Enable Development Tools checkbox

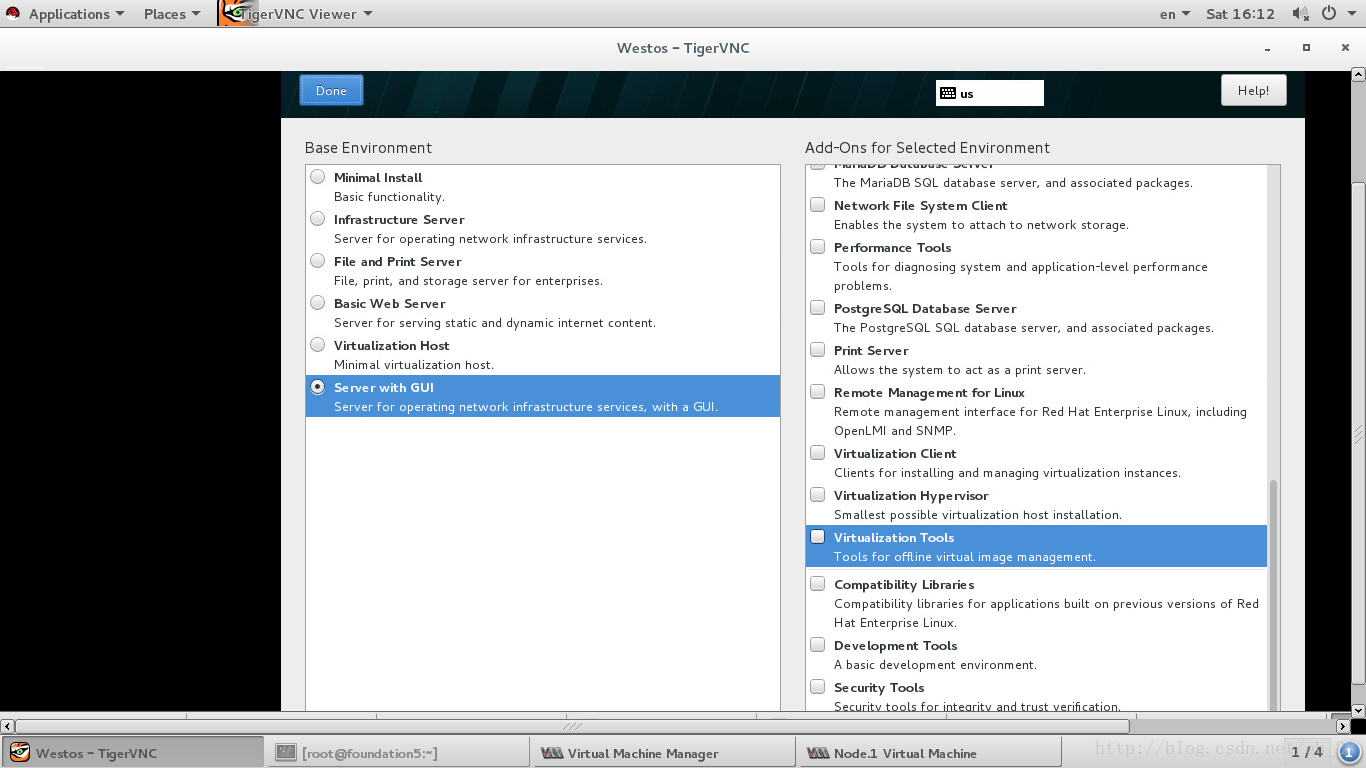tap(817, 645)
